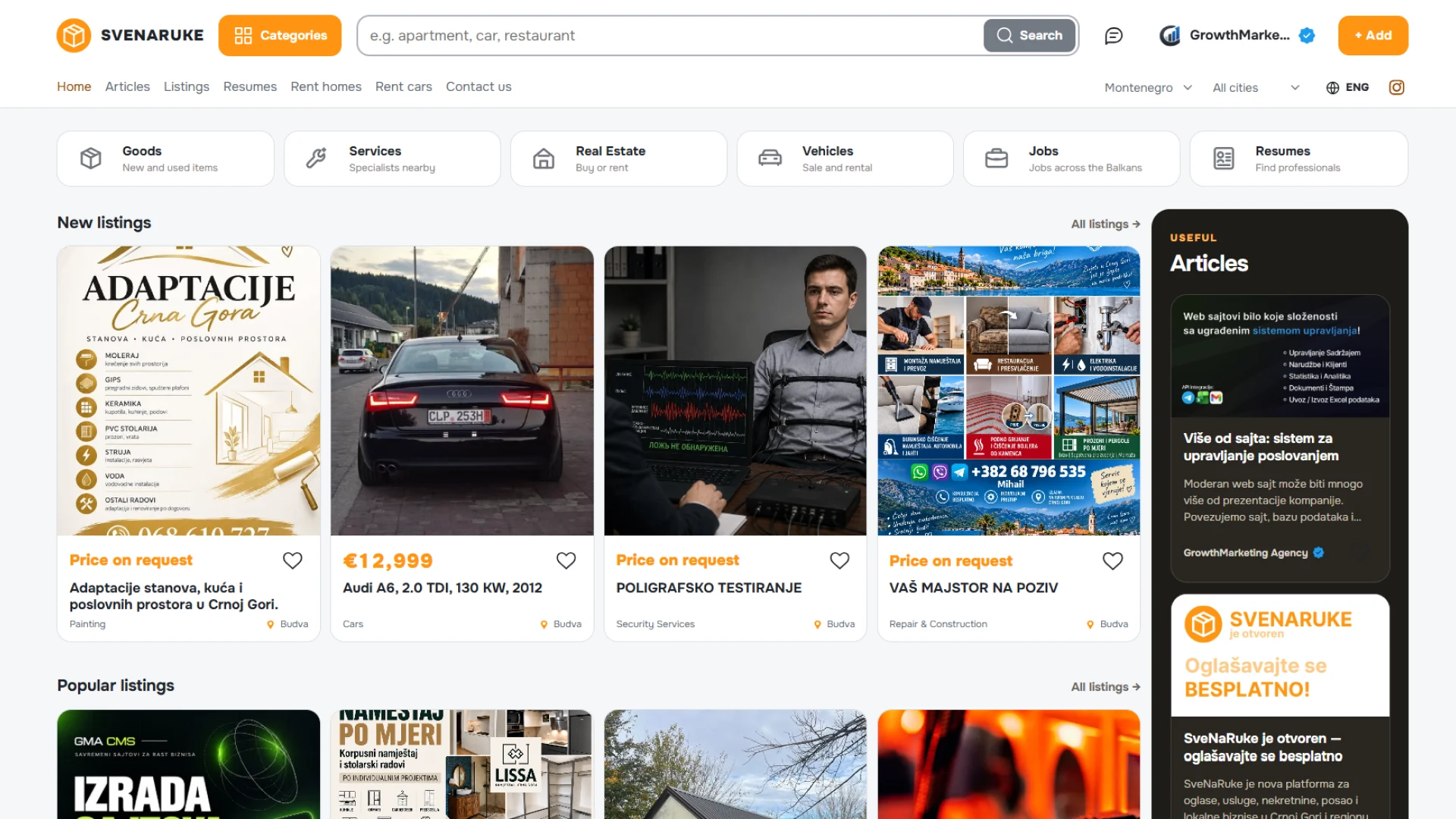
Task: Click the SVENARUKE orange box logo
Action: (x=74, y=35)
